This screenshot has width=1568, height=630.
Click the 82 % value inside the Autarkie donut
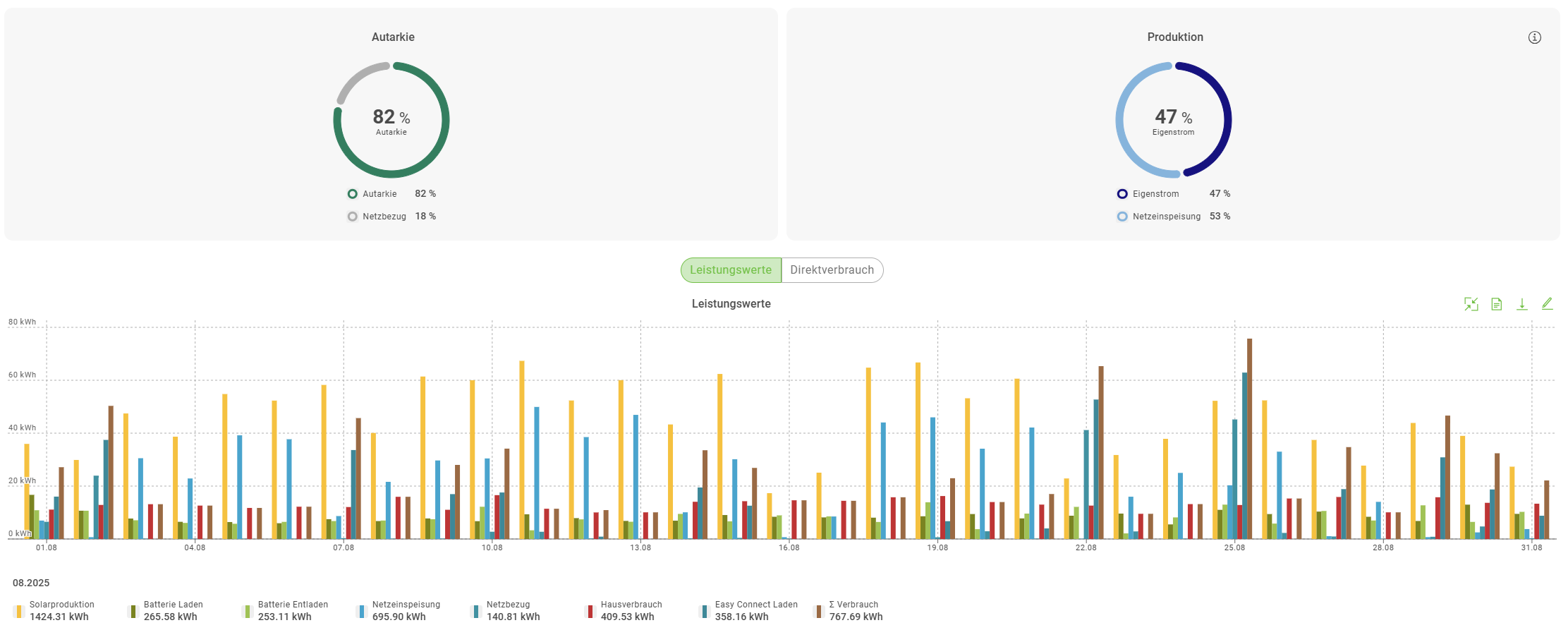pos(391,117)
